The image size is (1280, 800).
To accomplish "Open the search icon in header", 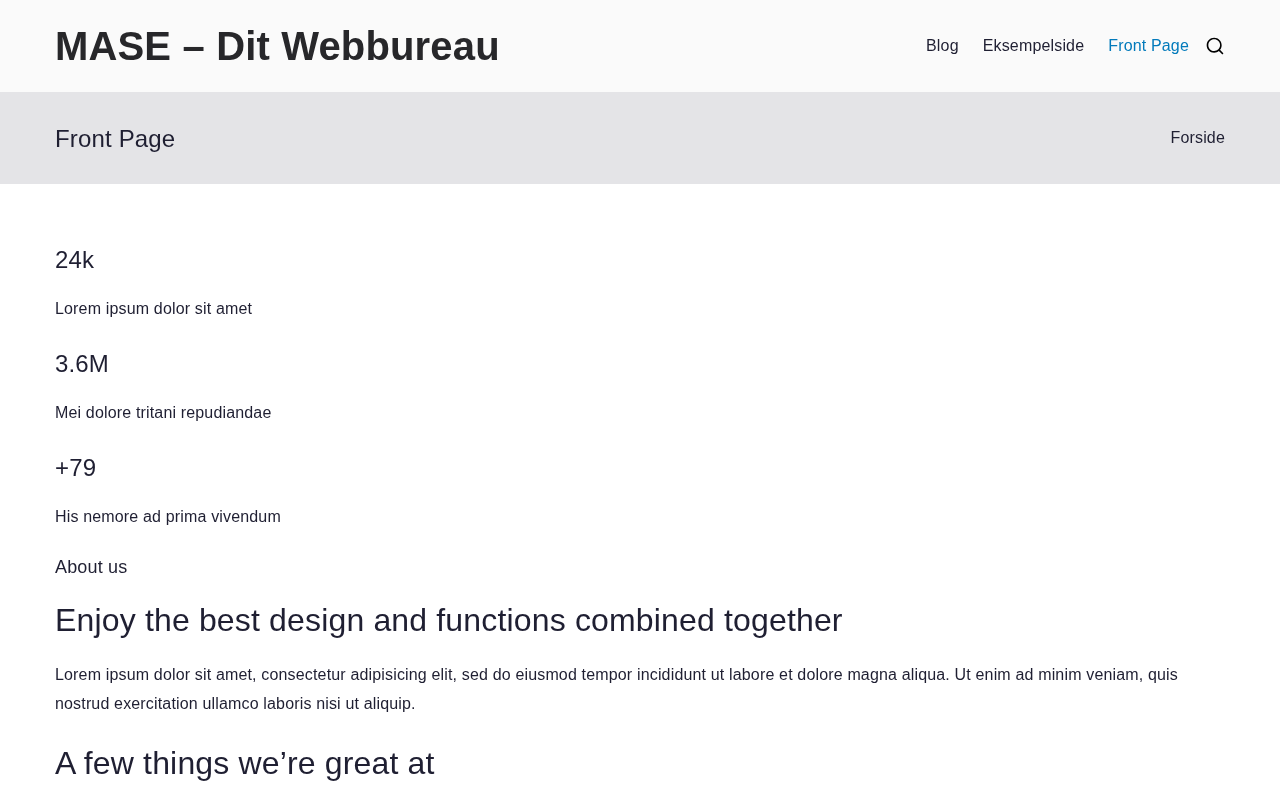I will (x=1215, y=46).
